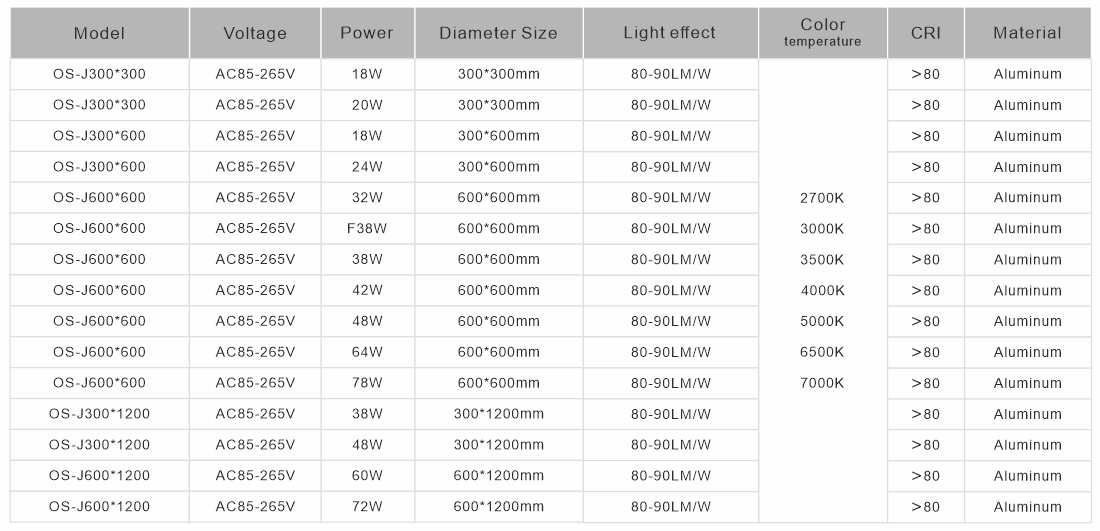Click the 600*1200mm diameter size cell
Image resolution: width=1100 pixels, height=531 pixels.
pos(500,476)
